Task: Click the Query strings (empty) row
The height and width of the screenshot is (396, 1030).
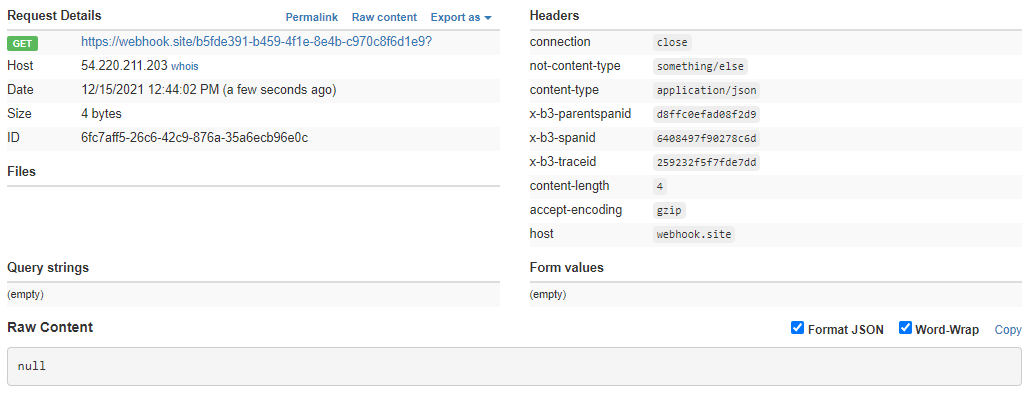Action: [254, 295]
